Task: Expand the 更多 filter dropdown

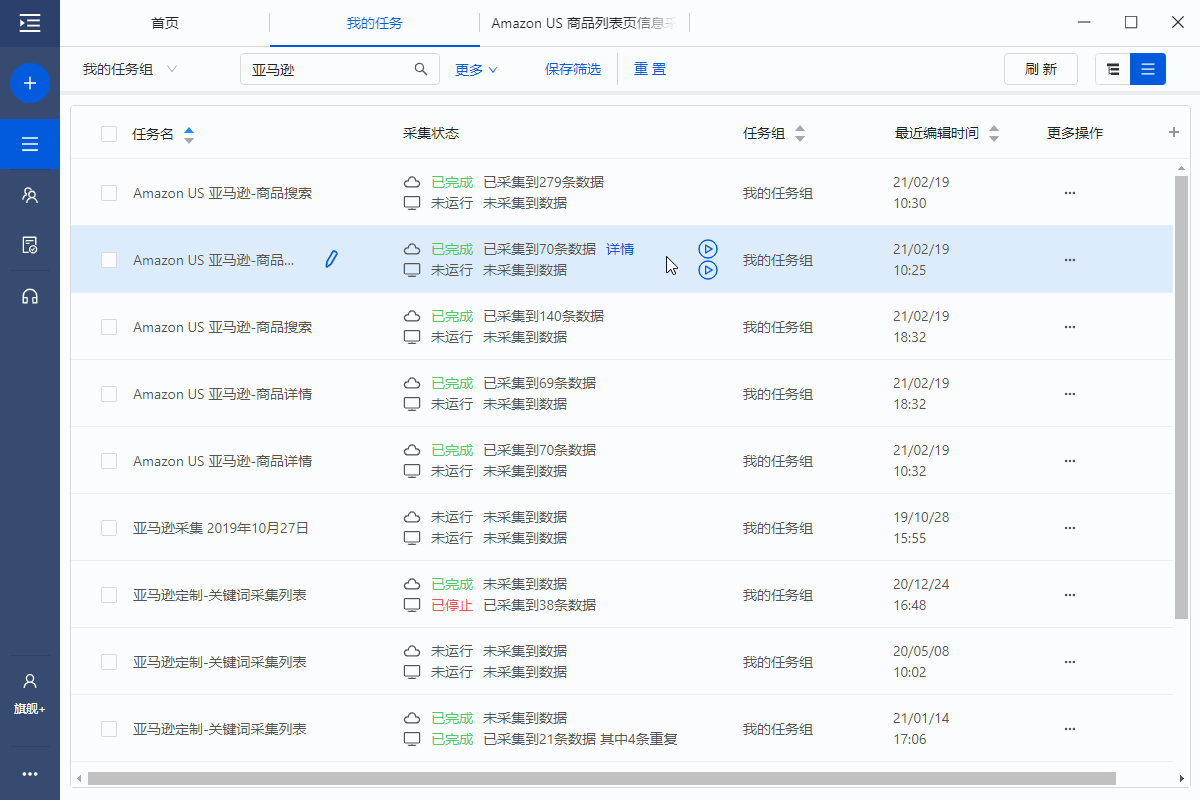Action: coord(476,70)
